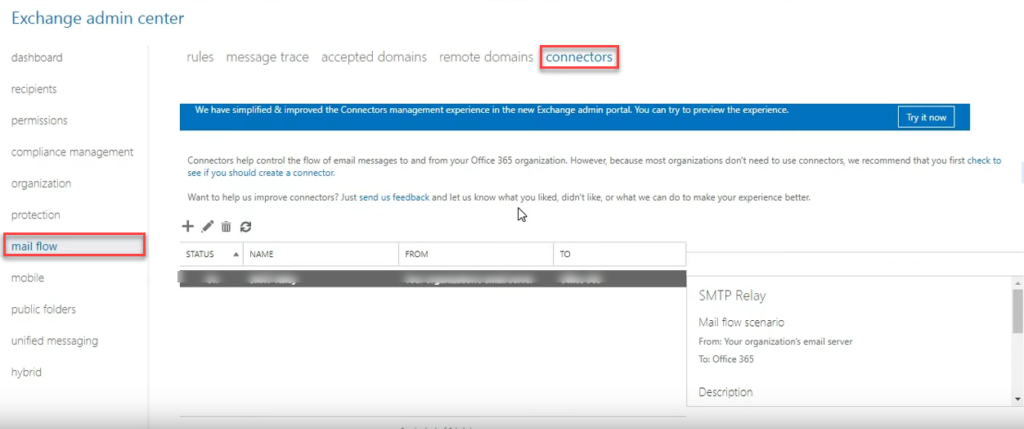Click the details pane scrollbar thumb
Image resolution: width=1024 pixels, height=429 pixels.
tap(1018, 310)
